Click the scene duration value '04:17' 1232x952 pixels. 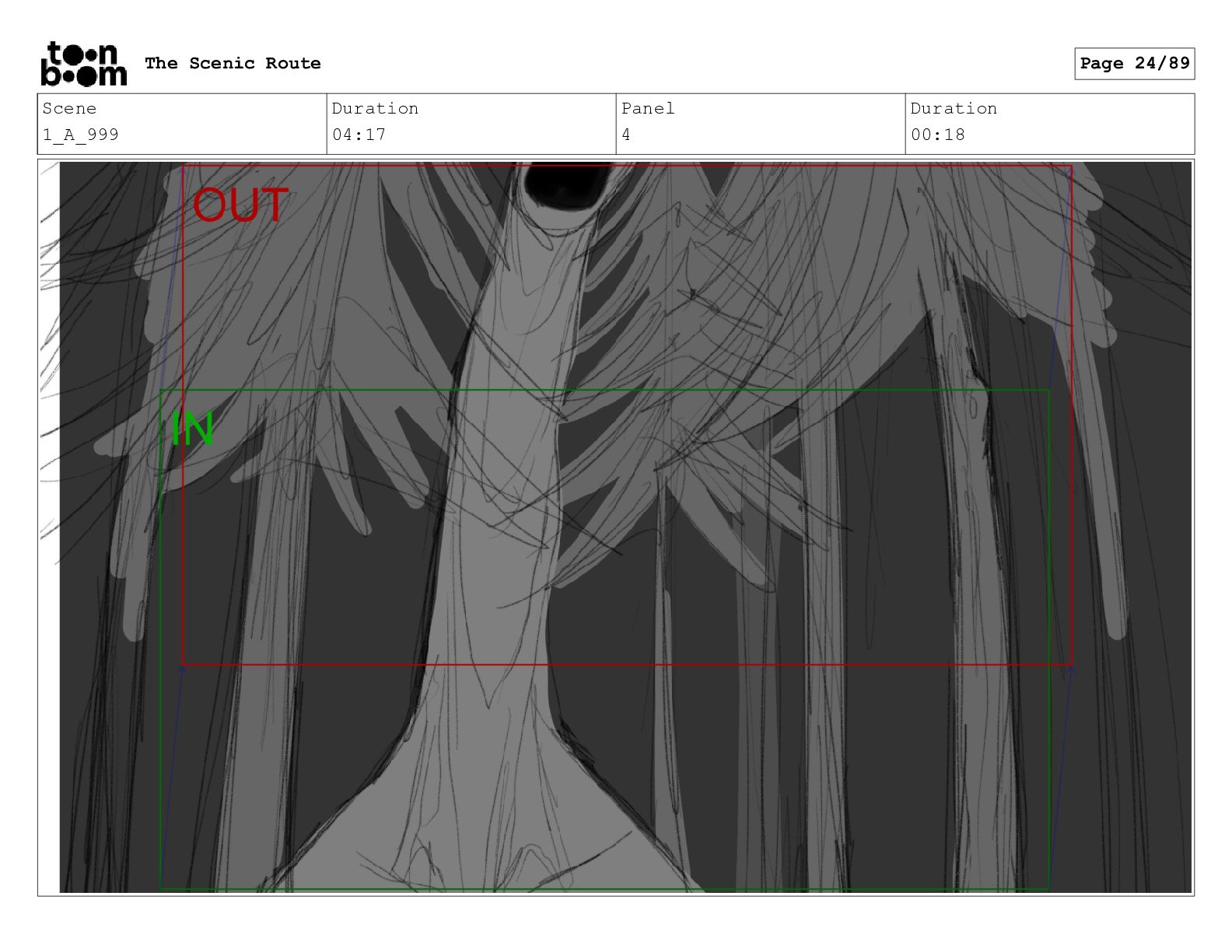click(359, 135)
